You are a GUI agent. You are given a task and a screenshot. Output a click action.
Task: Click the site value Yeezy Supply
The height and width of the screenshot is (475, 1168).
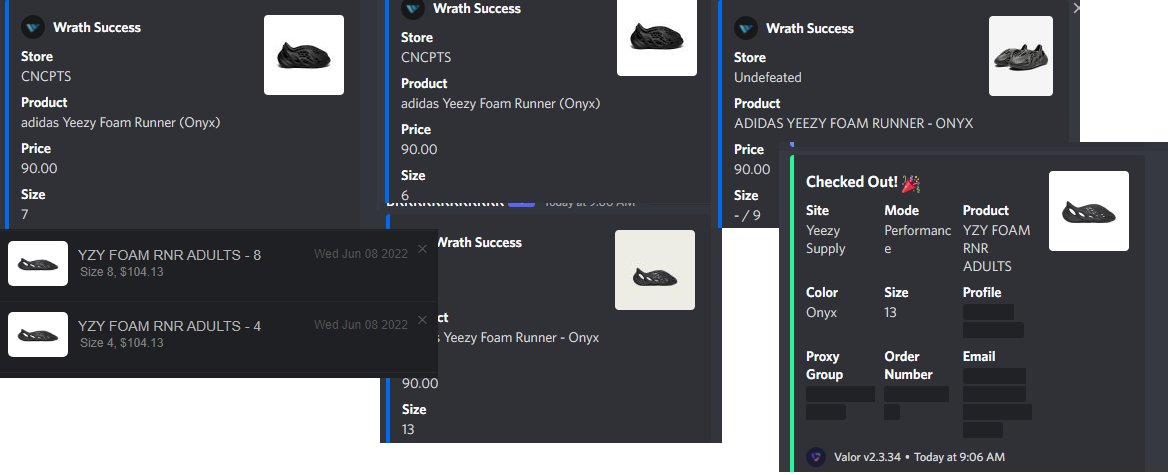coord(826,240)
